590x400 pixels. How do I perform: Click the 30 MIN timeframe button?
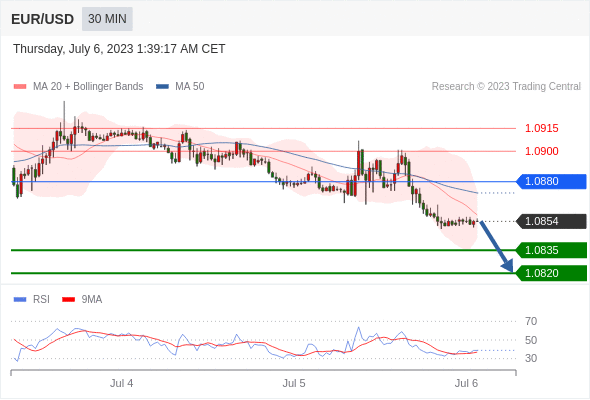(x=107, y=19)
